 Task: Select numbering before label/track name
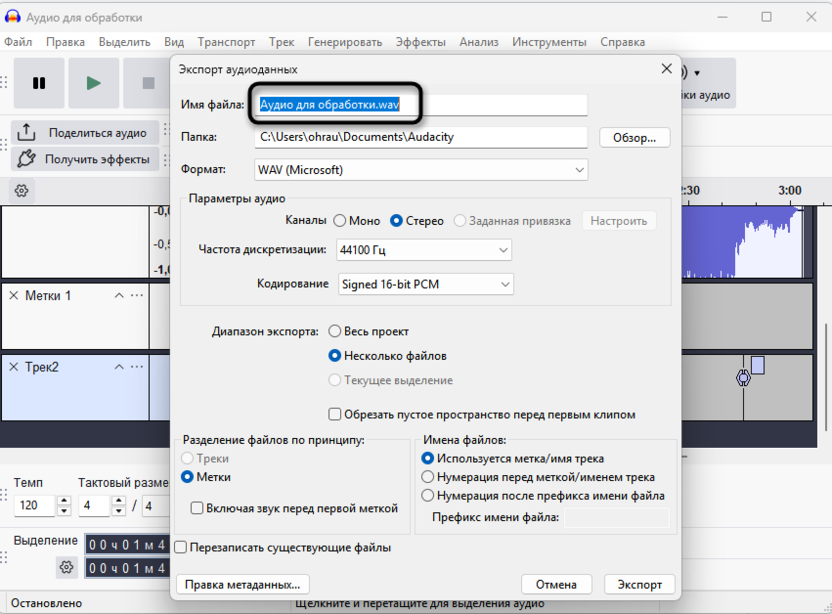[427, 477]
